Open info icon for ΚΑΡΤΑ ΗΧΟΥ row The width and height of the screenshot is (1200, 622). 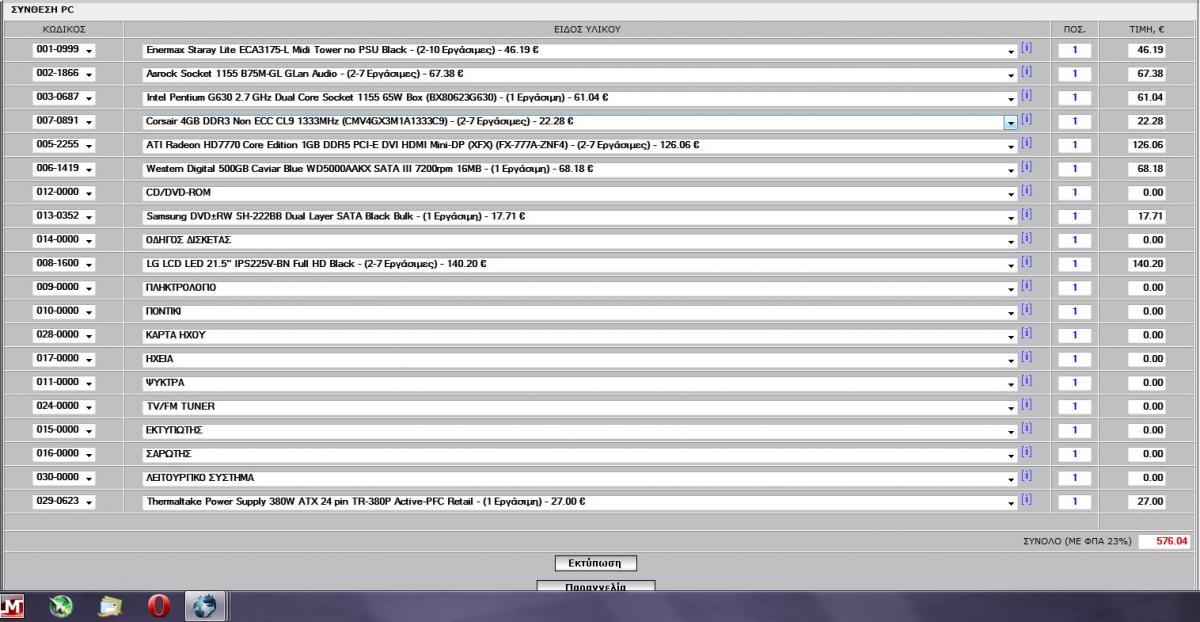point(1026,333)
